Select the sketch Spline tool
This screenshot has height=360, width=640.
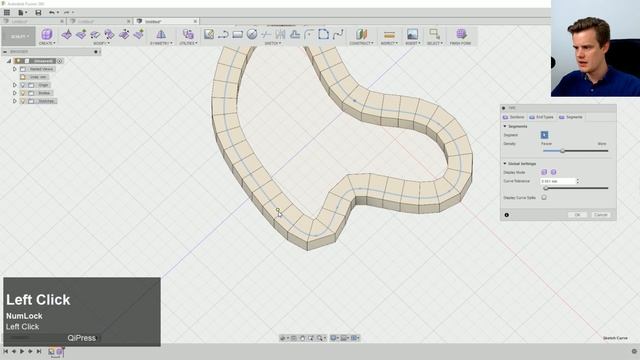click(x=338, y=34)
